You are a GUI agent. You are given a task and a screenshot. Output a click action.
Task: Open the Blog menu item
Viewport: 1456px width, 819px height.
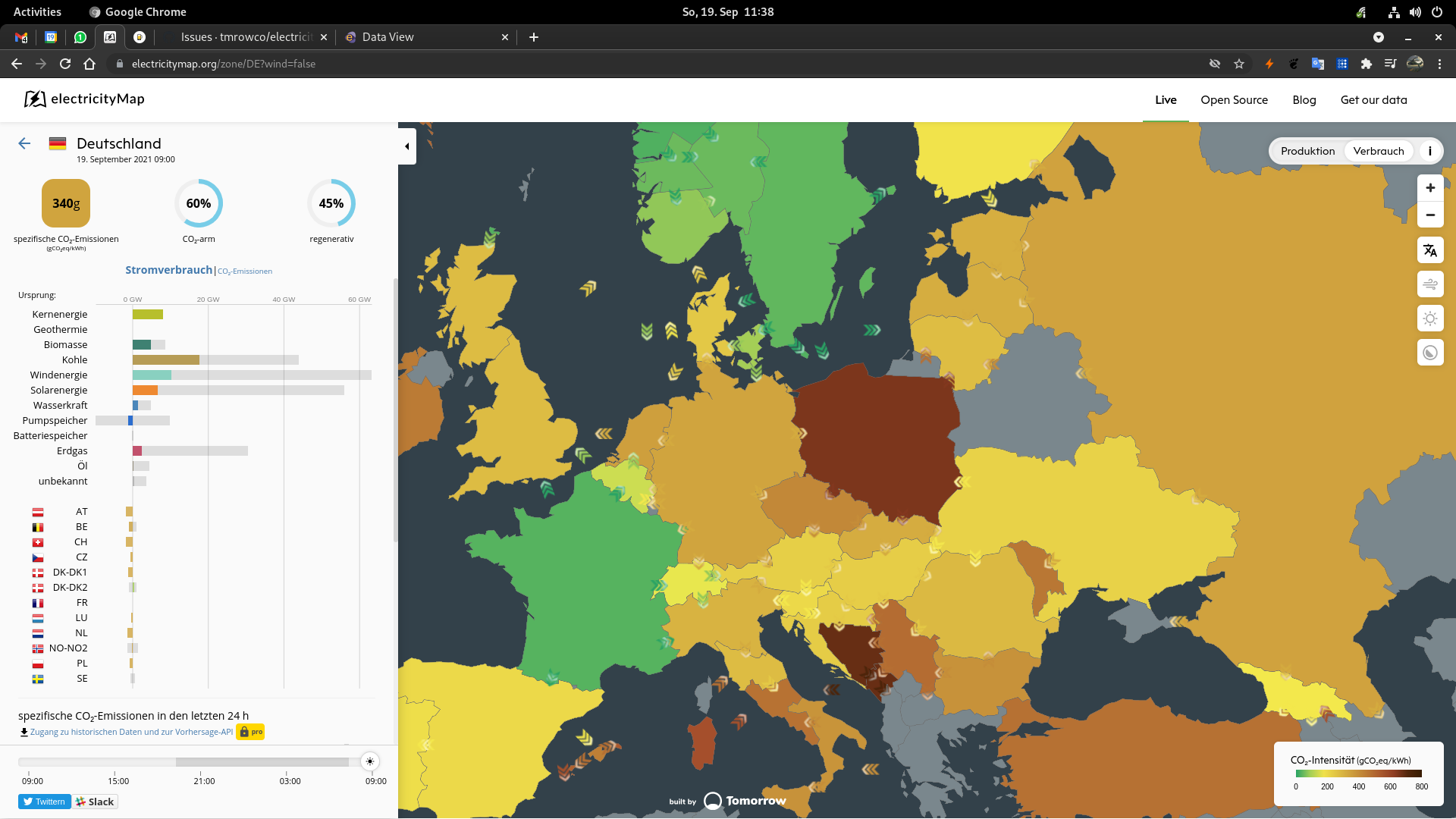click(x=1304, y=99)
